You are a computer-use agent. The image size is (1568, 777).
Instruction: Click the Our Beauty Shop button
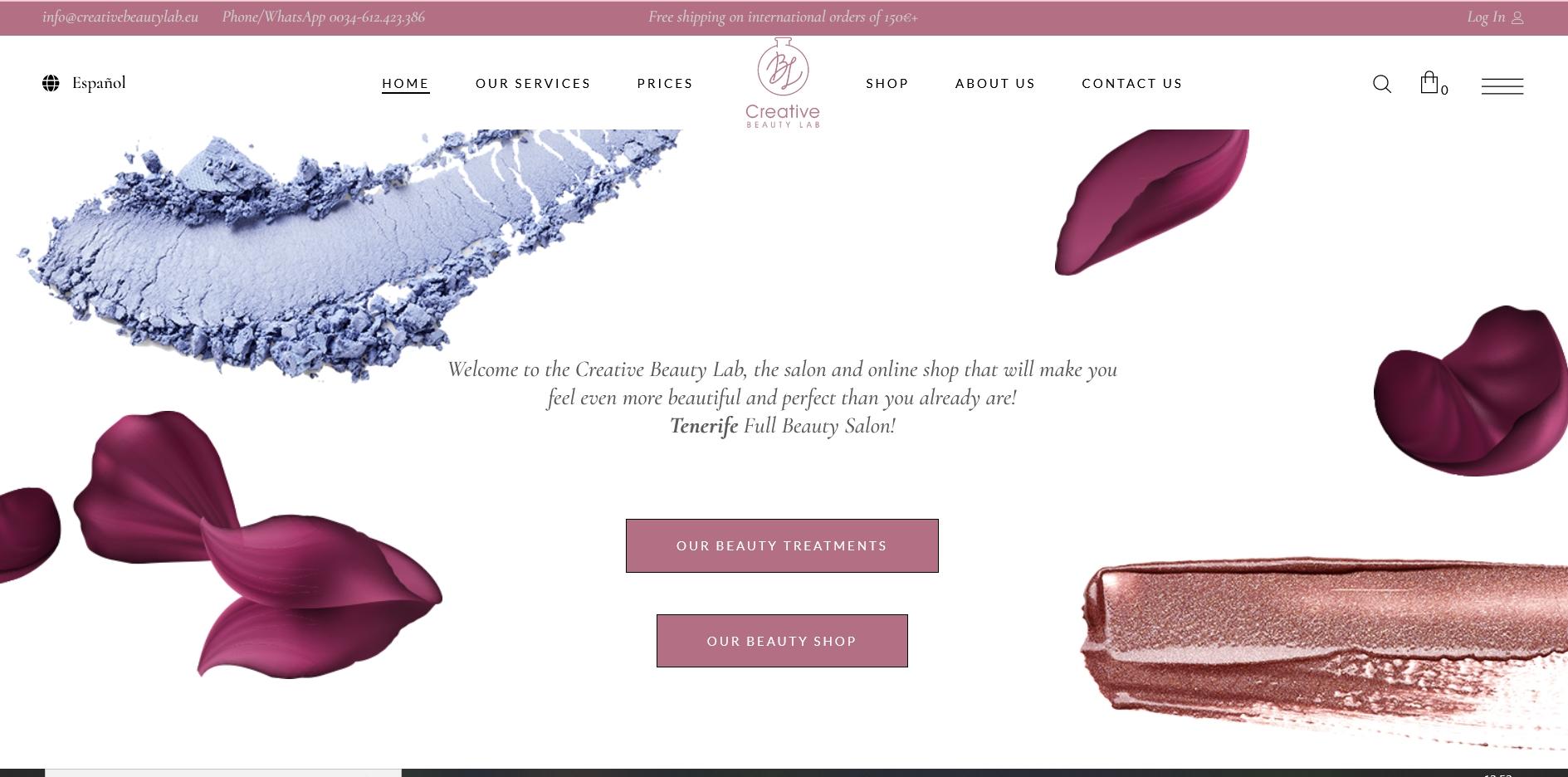pyautogui.click(x=782, y=641)
